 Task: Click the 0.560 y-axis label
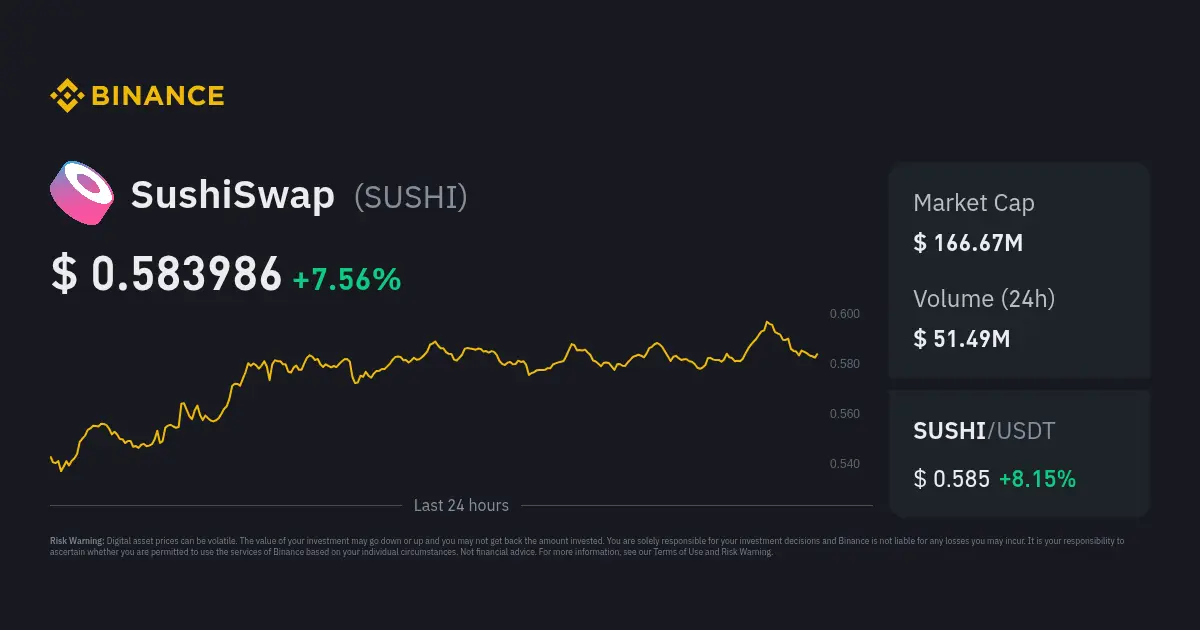[844, 414]
